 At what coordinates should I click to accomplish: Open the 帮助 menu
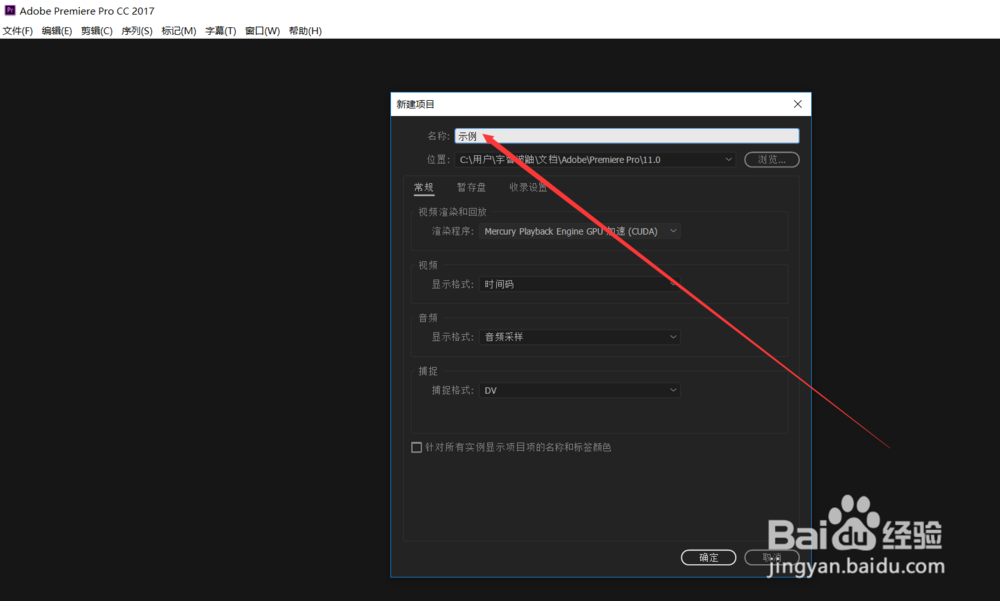pyautogui.click(x=304, y=30)
